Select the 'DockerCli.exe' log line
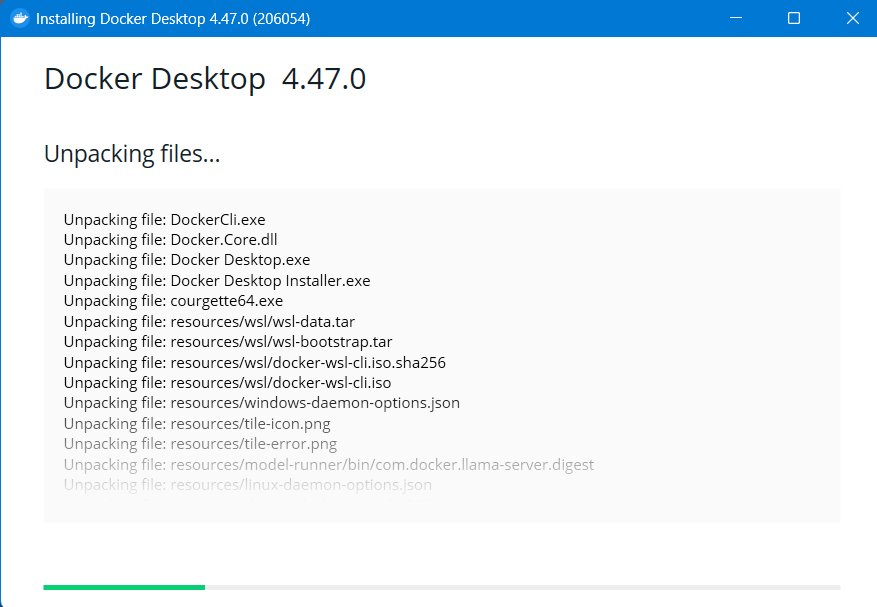The height and width of the screenshot is (607, 877). tap(164, 219)
